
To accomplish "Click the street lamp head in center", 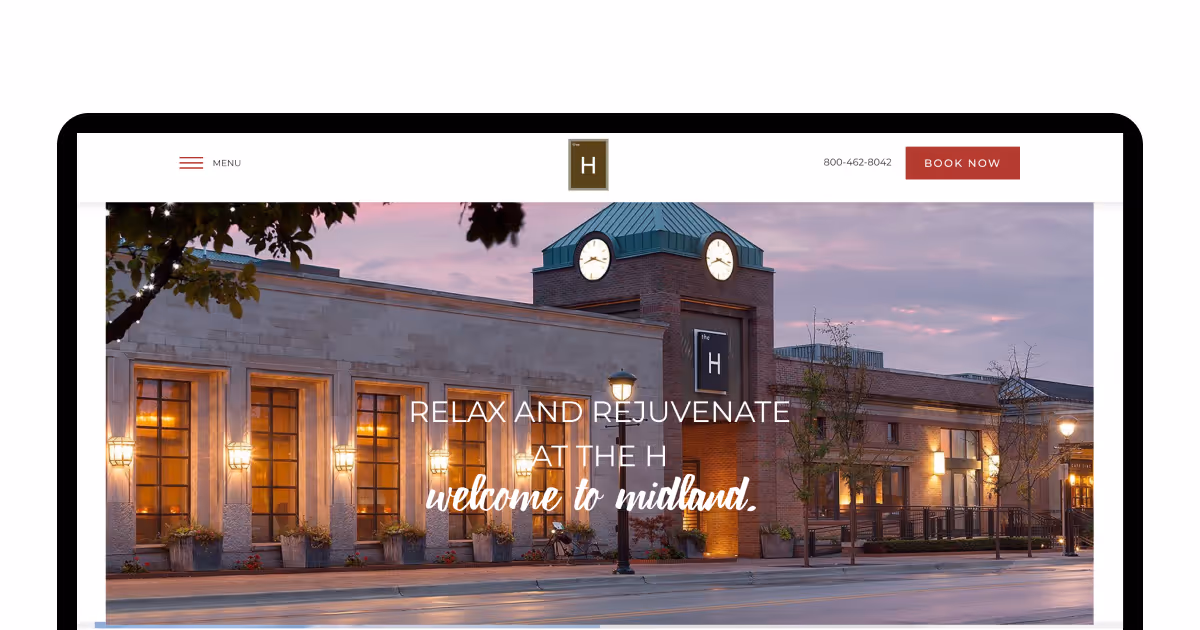I will 622,385.
